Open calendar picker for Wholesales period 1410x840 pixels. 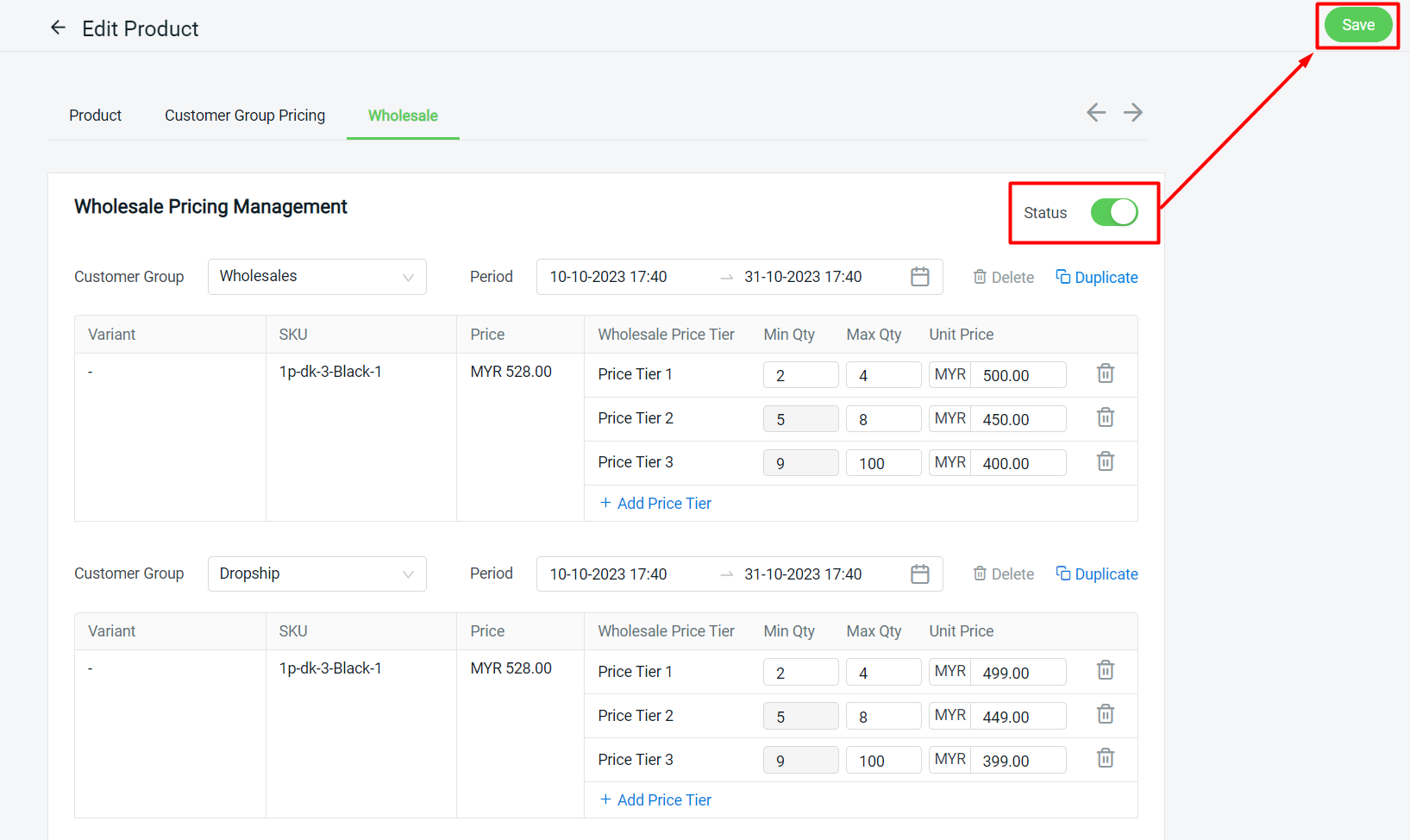tap(919, 277)
